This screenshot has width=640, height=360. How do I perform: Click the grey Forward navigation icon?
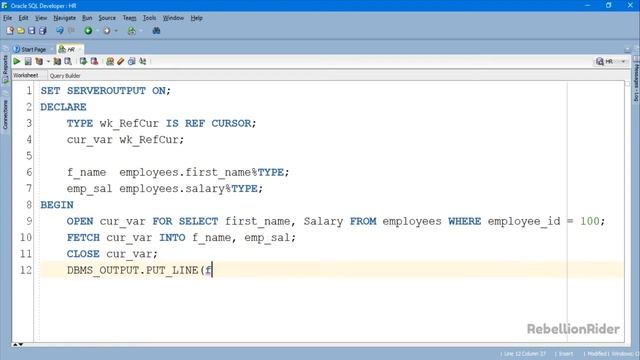pyautogui.click(x=107, y=31)
